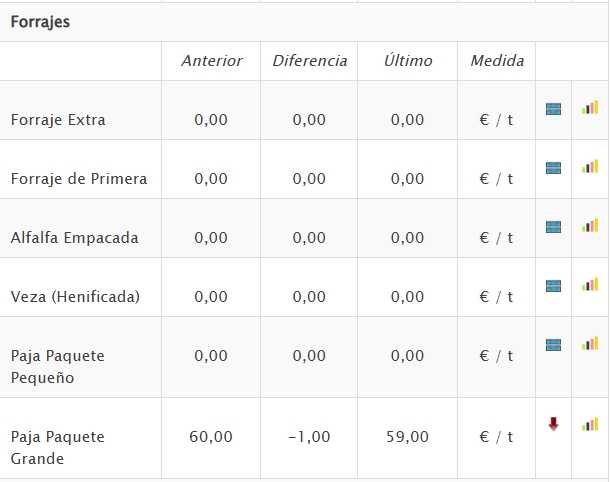Click the red down arrow for Paja Paquete Grande
This screenshot has width=610, height=482.
tap(553, 424)
